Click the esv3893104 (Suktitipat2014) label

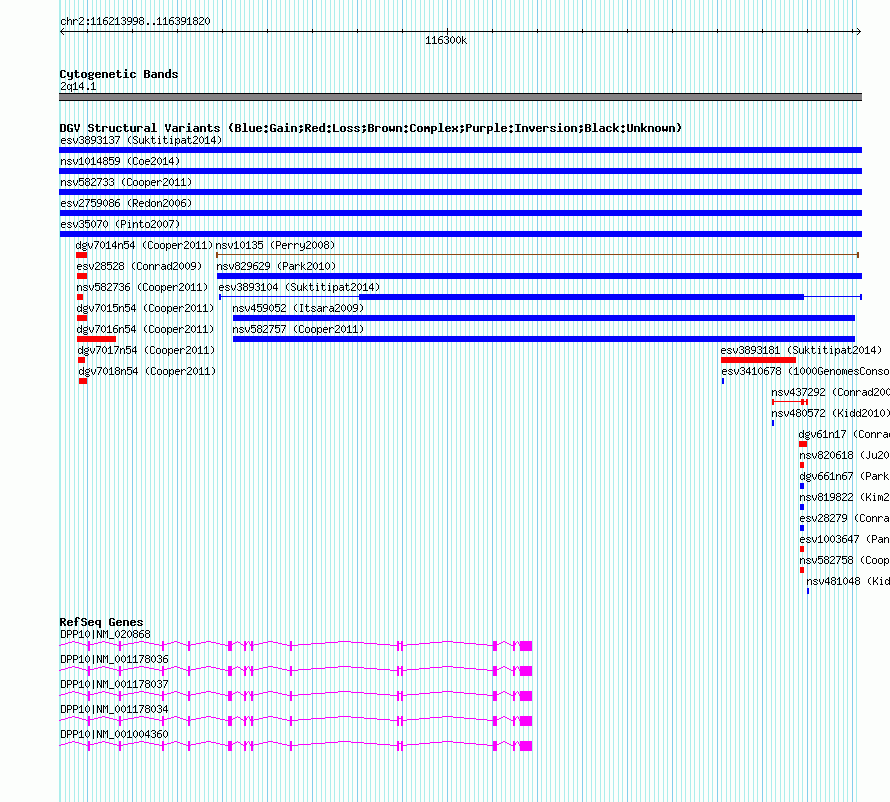pos(299,287)
